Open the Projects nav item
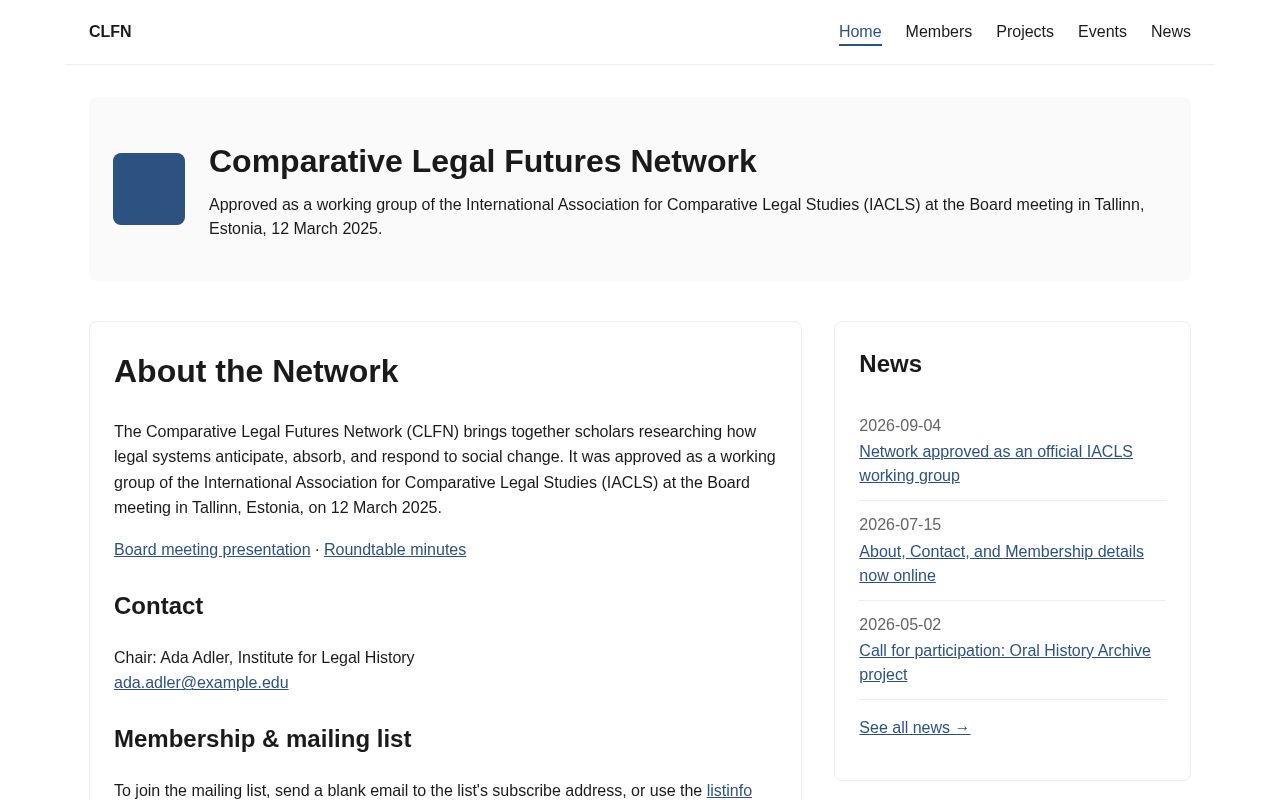Viewport: 1280px width, 800px height. tap(1025, 32)
